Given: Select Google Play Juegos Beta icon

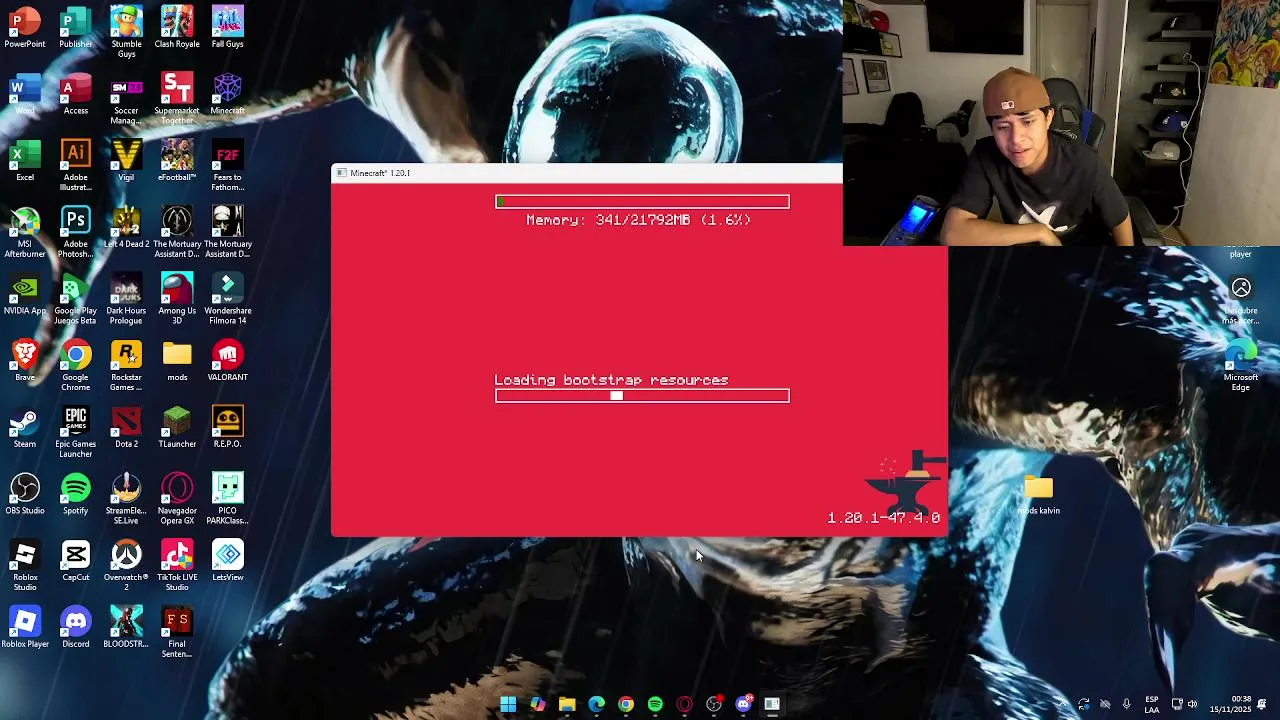Looking at the screenshot, I should 76,298.
